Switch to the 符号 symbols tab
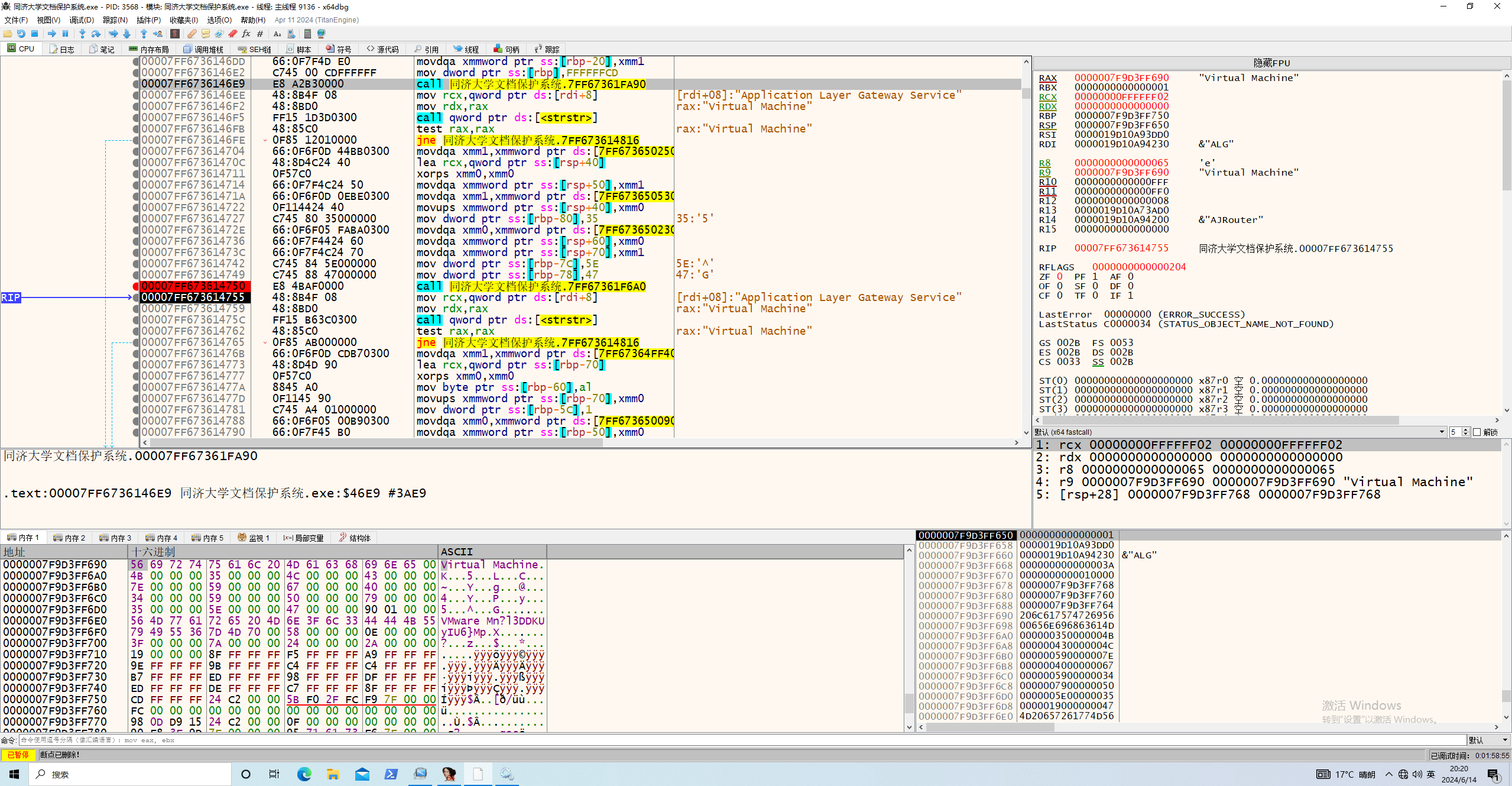1512x786 pixels. pyautogui.click(x=339, y=49)
